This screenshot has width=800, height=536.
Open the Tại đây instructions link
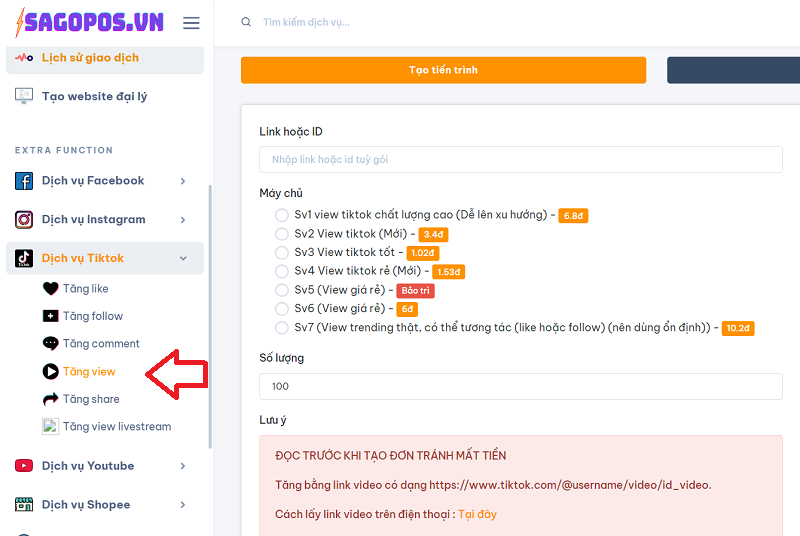coord(477,514)
